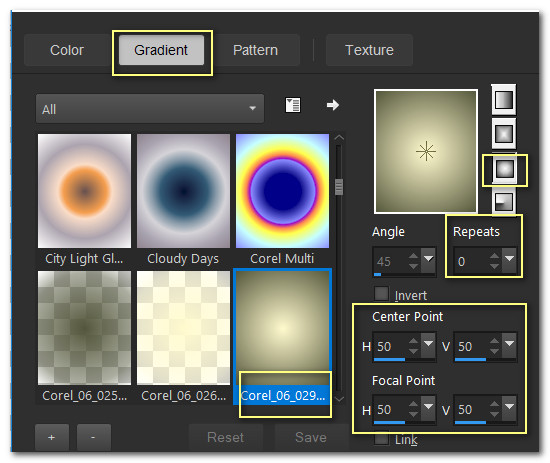The height and width of the screenshot is (463, 550).
Task: Open Focal Point V dropdown arrow
Action: pos(509,408)
